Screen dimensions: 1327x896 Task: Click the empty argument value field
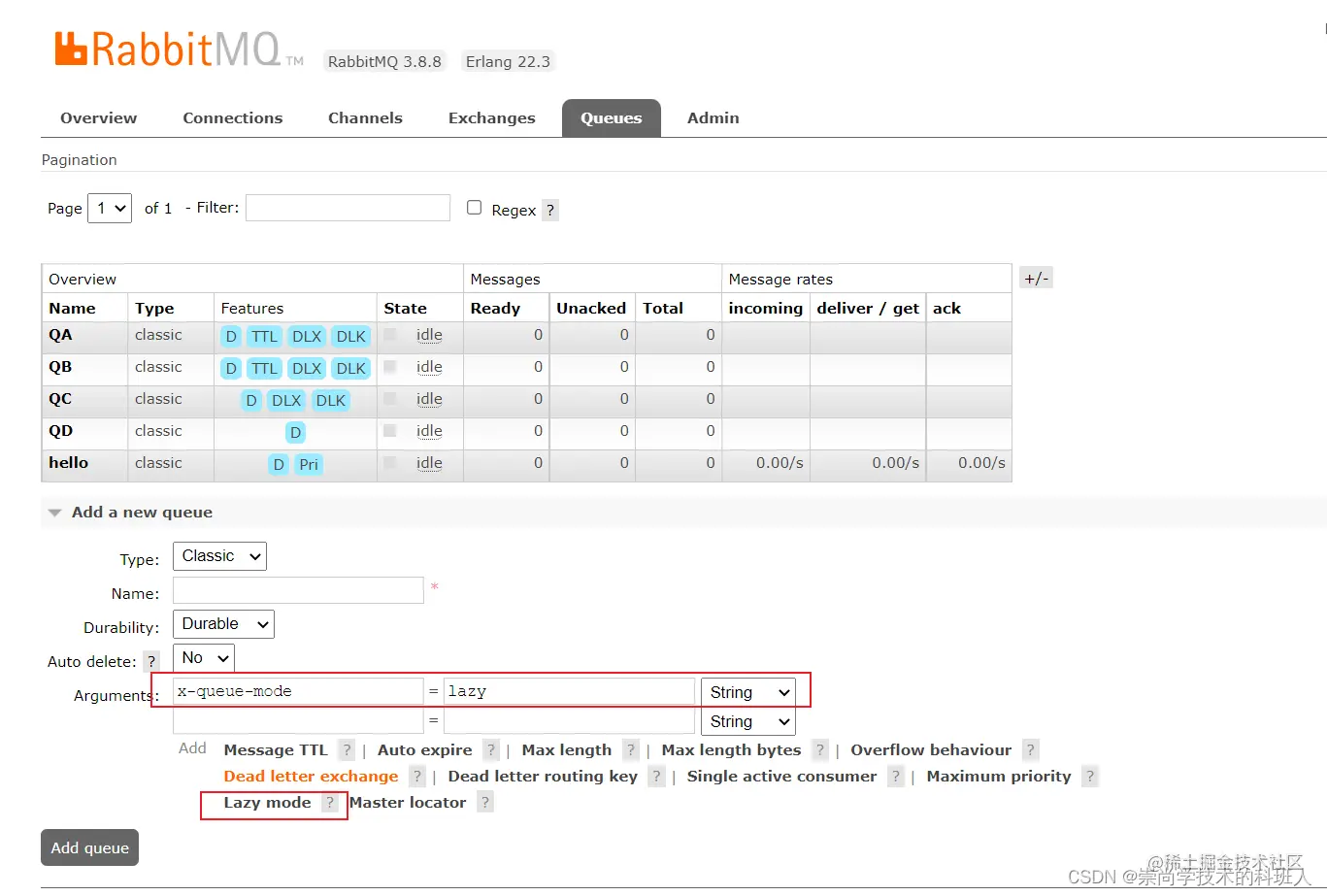click(x=569, y=720)
